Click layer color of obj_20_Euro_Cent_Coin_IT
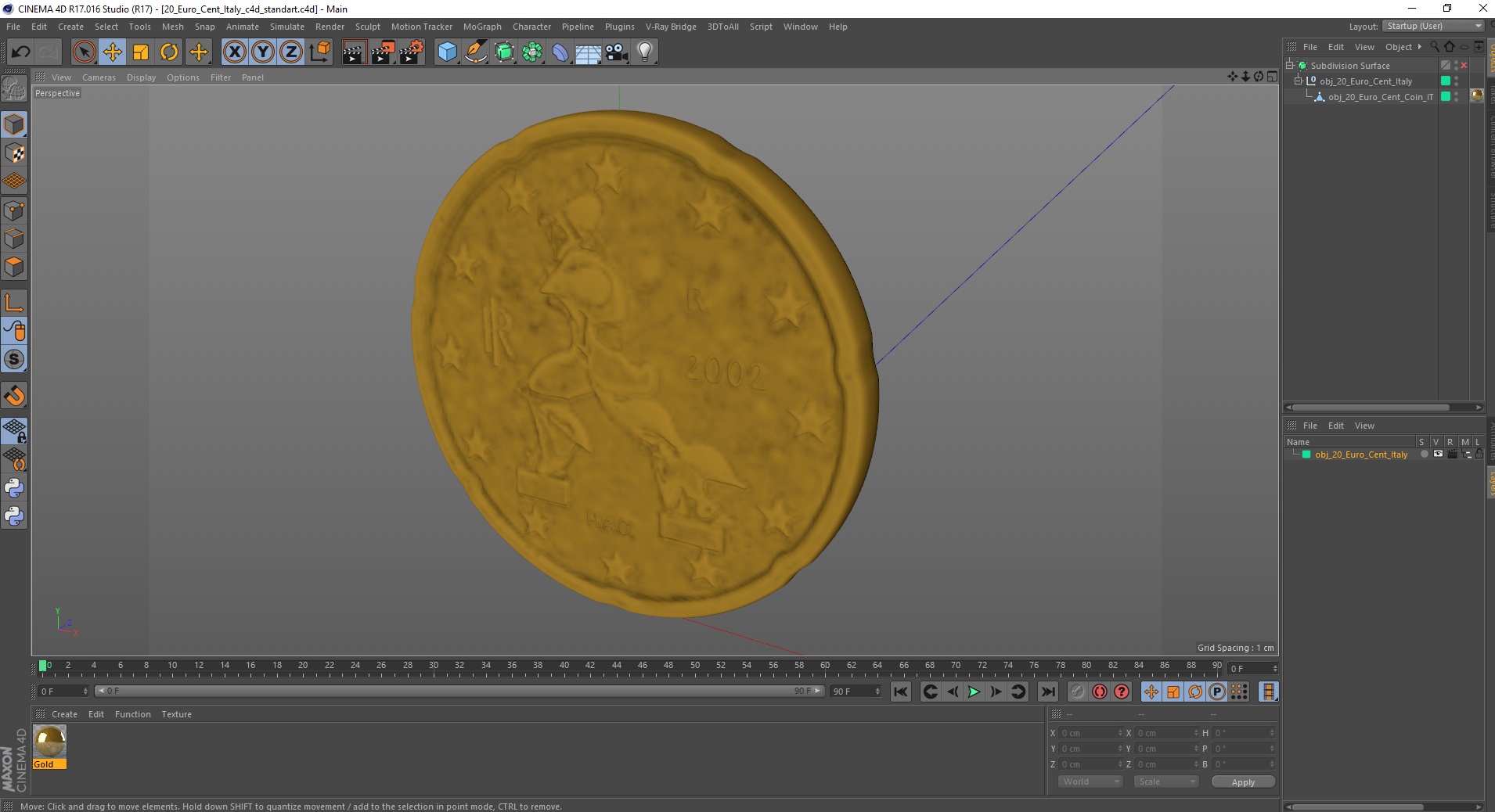1495x812 pixels. (x=1446, y=97)
